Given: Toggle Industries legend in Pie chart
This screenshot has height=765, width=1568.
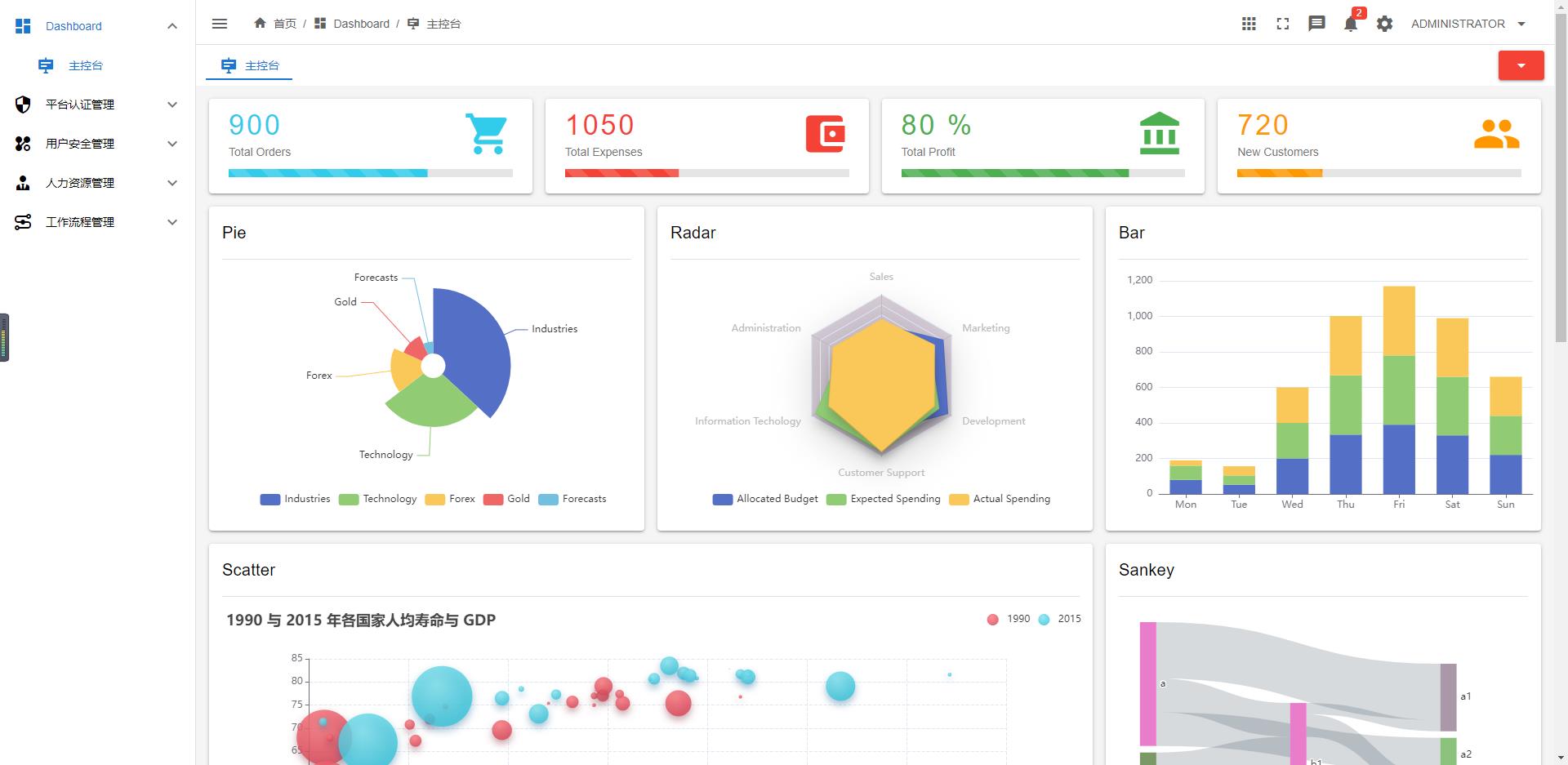Looking at the screenshot, I should (295, 499).
